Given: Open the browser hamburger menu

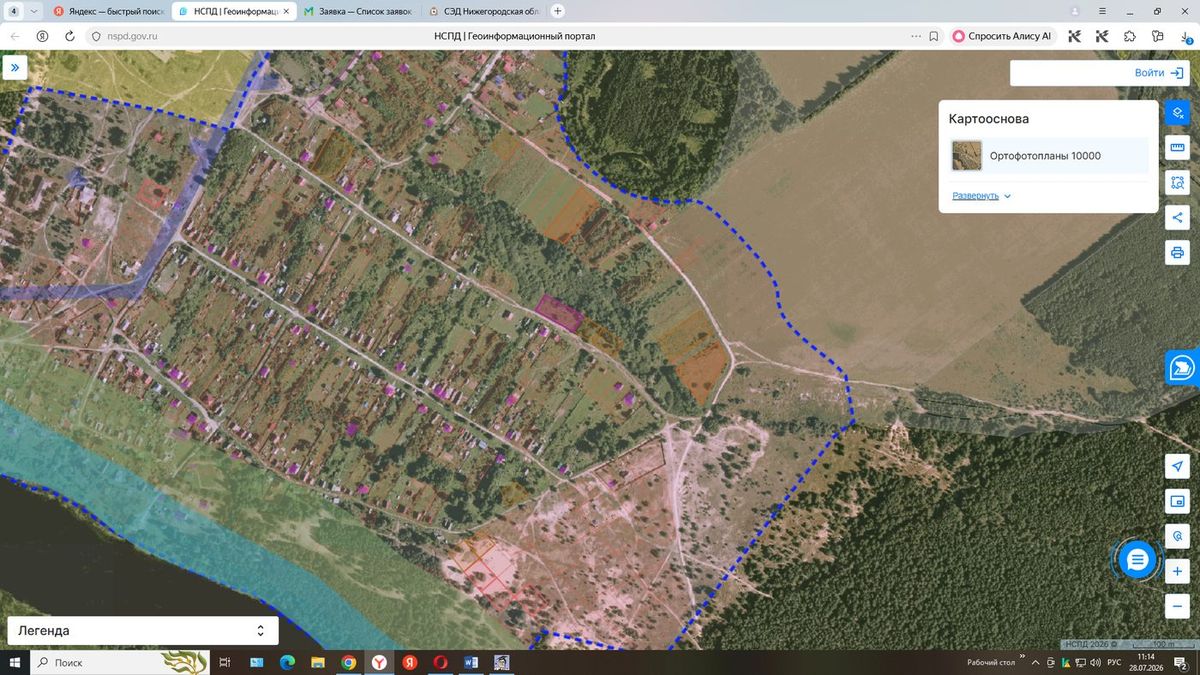Looking at the screenshot, I should click(1103, 11).
